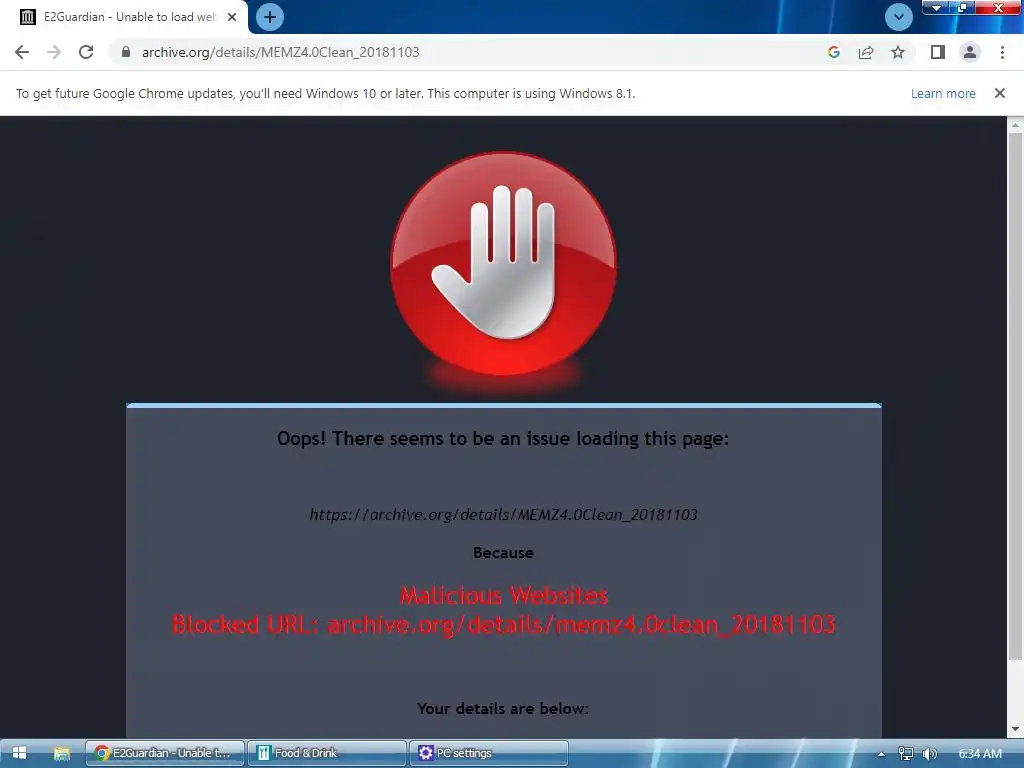
Task: Expand the tab search dropdown arrow
Action: [899, 17]
